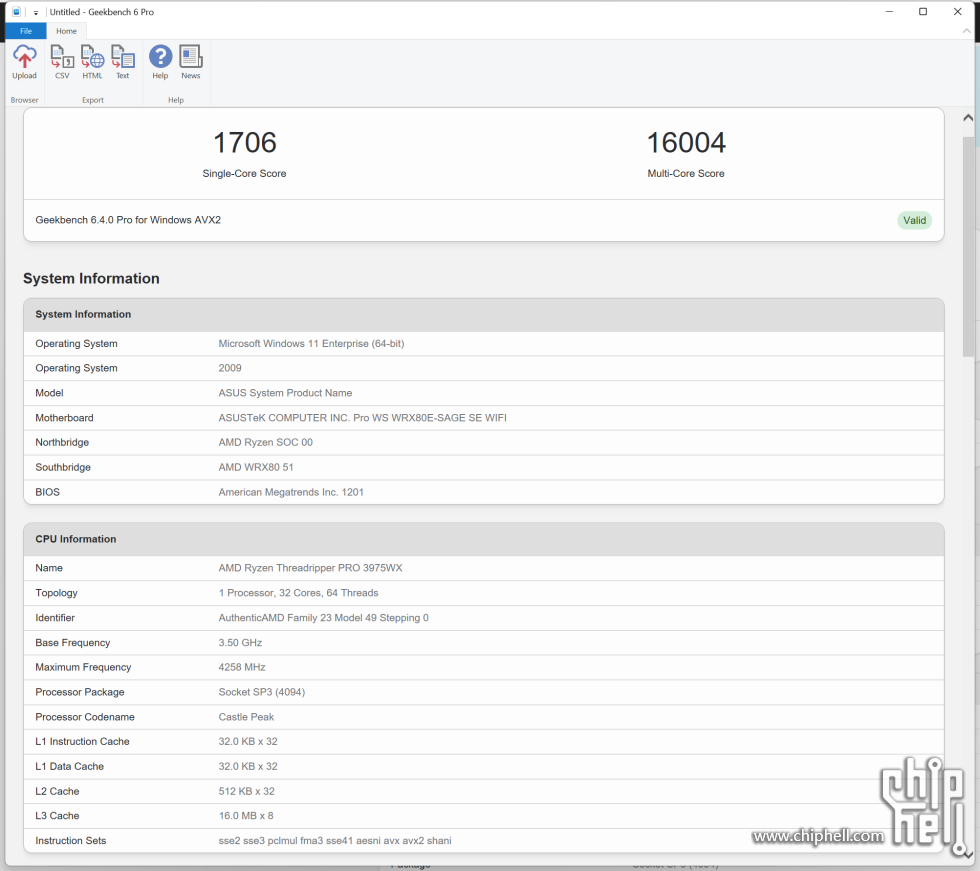980x871 pixels.
Task: Open the Help icon in the ribbon
Action: click(x=160, y=62)
